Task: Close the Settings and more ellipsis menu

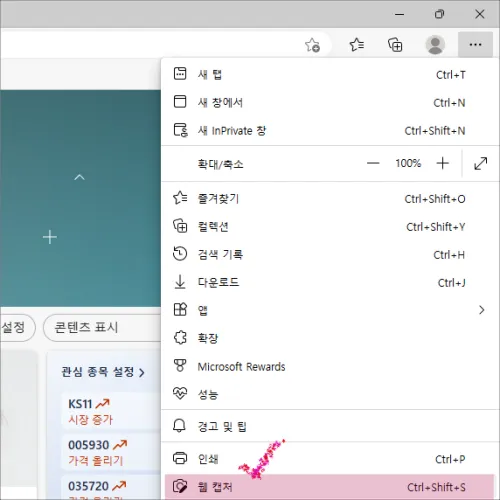Action: [x=475, y=45]
